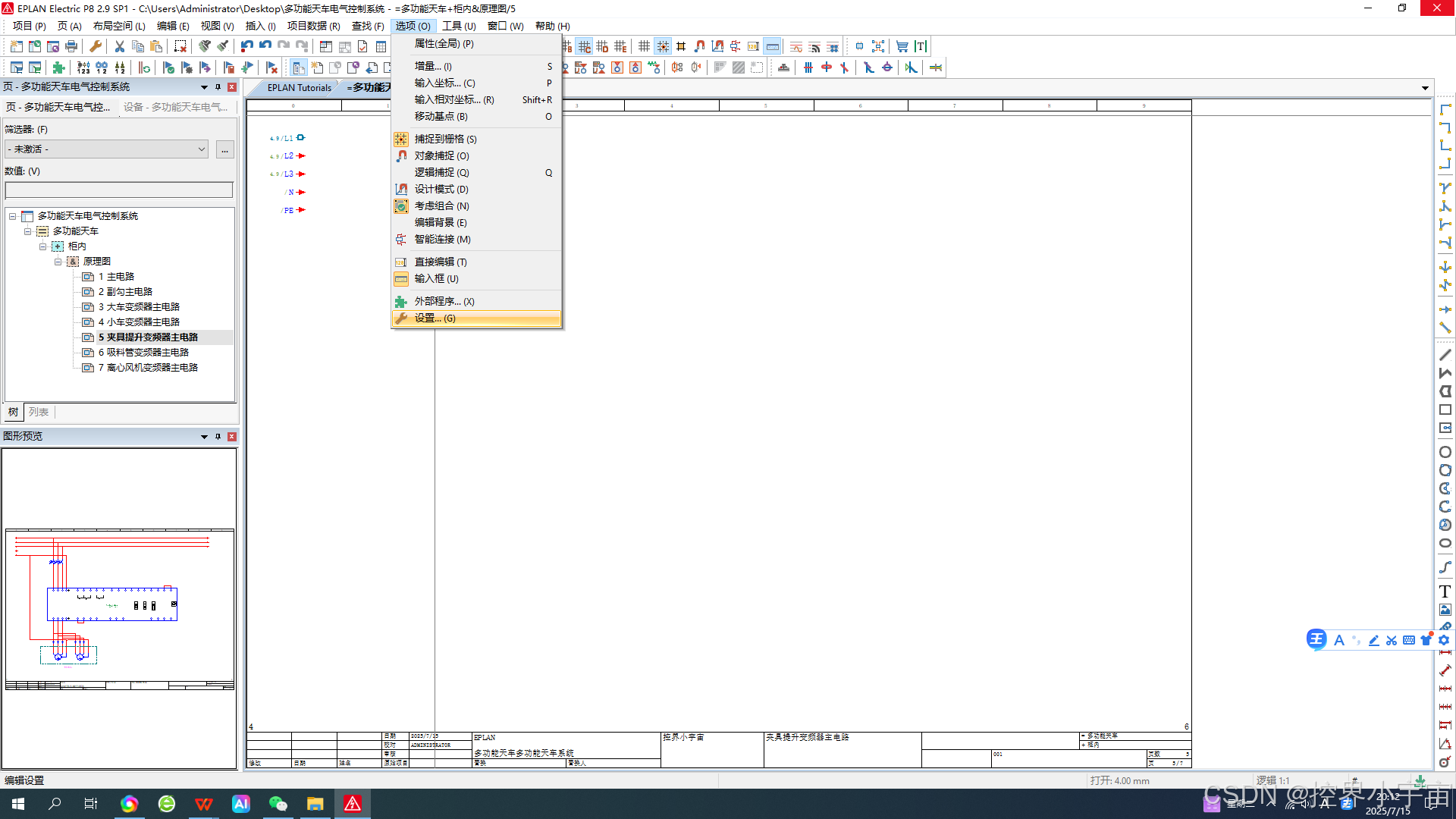Click the green add-on puzzle piece toolbar icon
Screen dimensions: 1456x819
click(58, 68)
